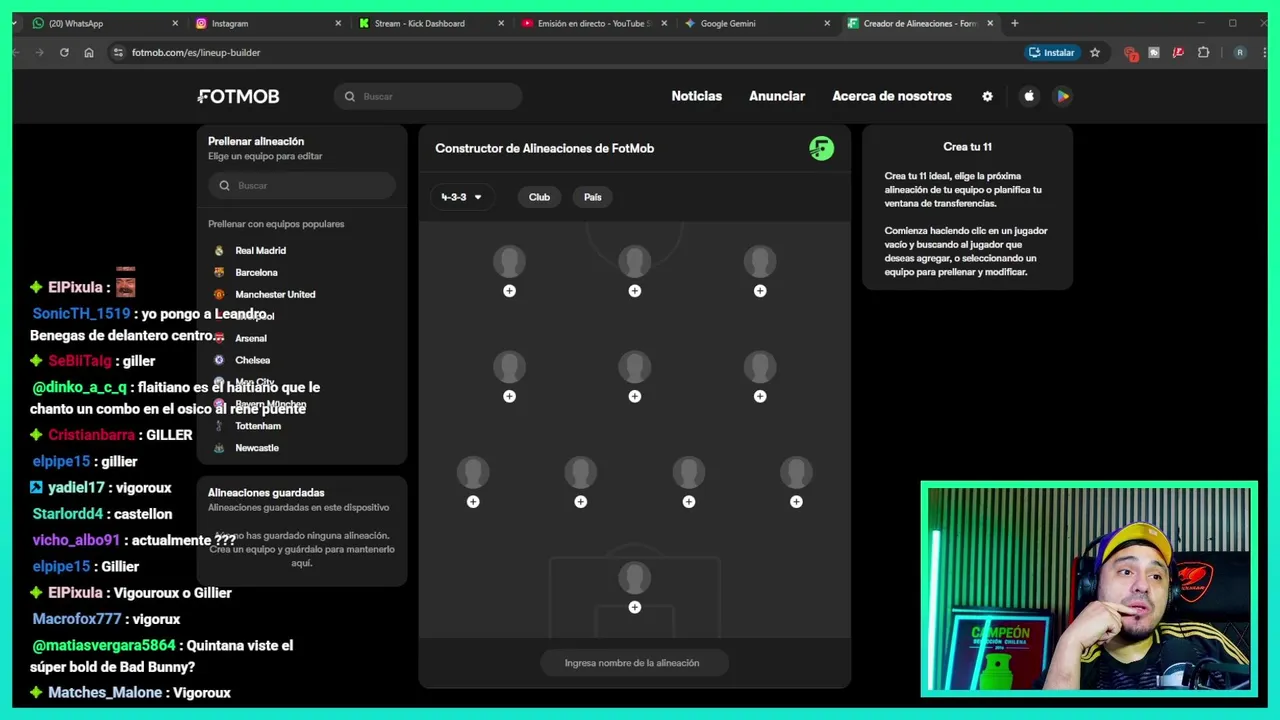Click team search field in Prellenar panel
Screen dimensions: 1280x720
coord(302,185)
